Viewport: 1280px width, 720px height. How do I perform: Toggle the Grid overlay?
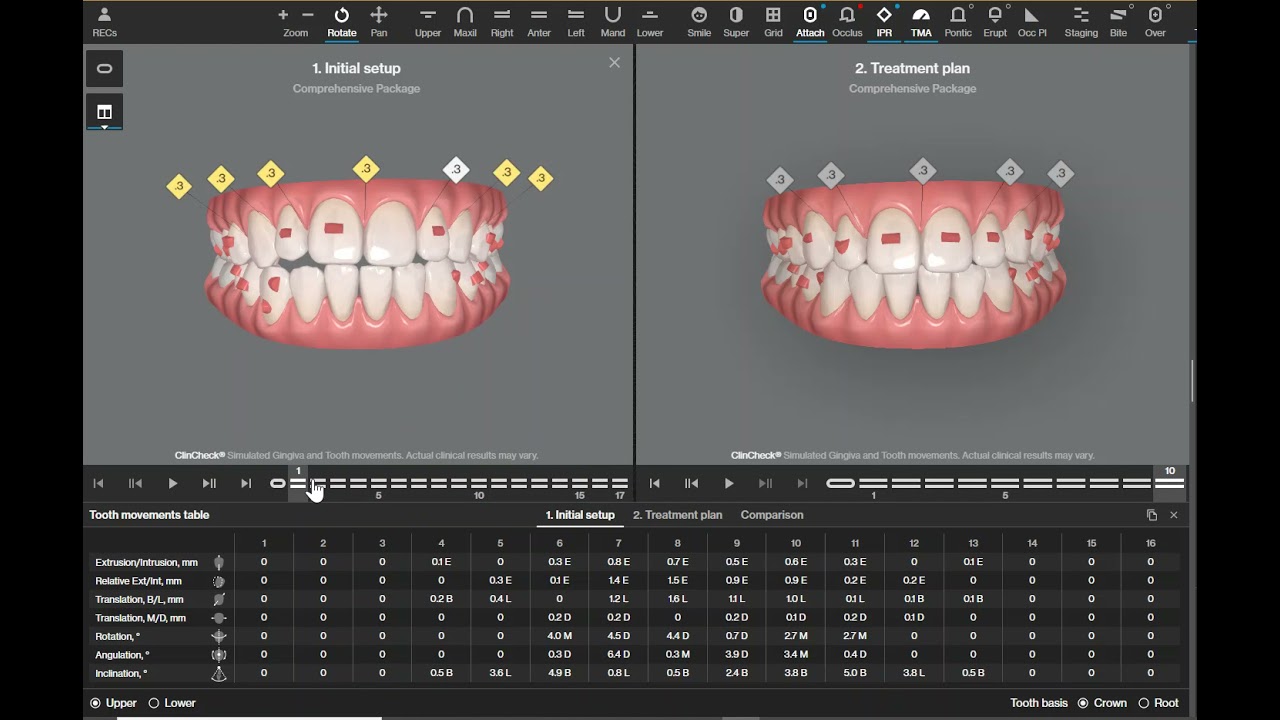coord(773,21)
